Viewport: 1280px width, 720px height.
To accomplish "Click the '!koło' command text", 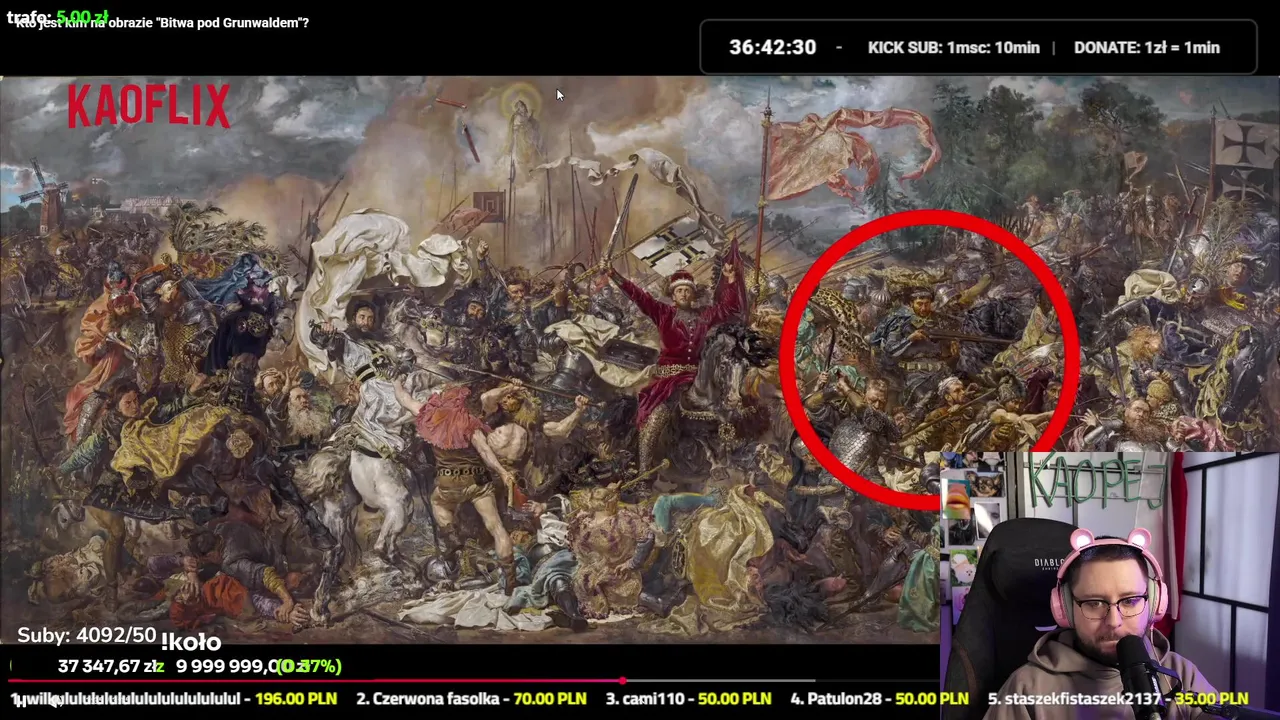I will tap(190, 642).
